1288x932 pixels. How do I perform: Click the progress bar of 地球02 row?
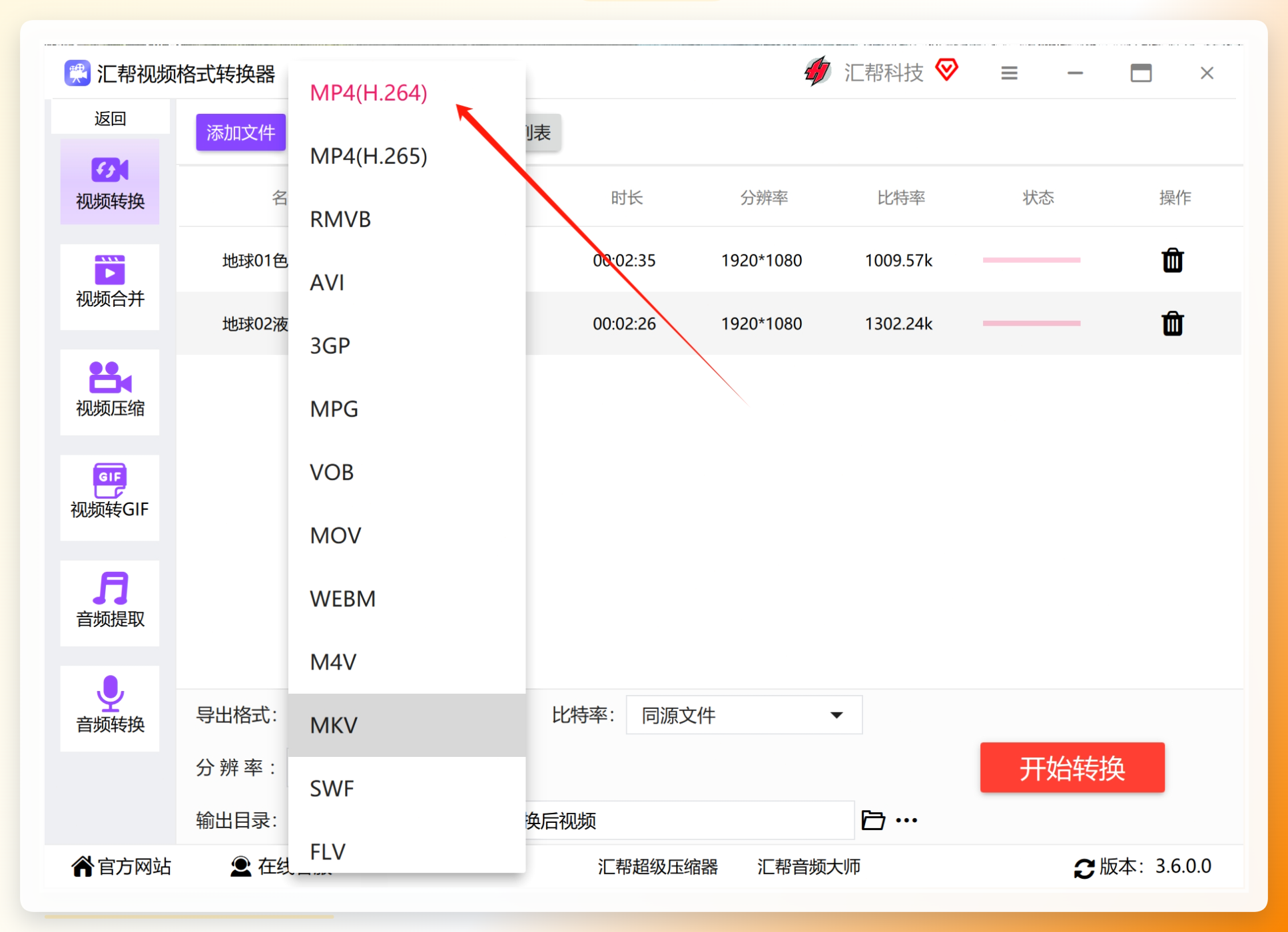[1031, 323]
